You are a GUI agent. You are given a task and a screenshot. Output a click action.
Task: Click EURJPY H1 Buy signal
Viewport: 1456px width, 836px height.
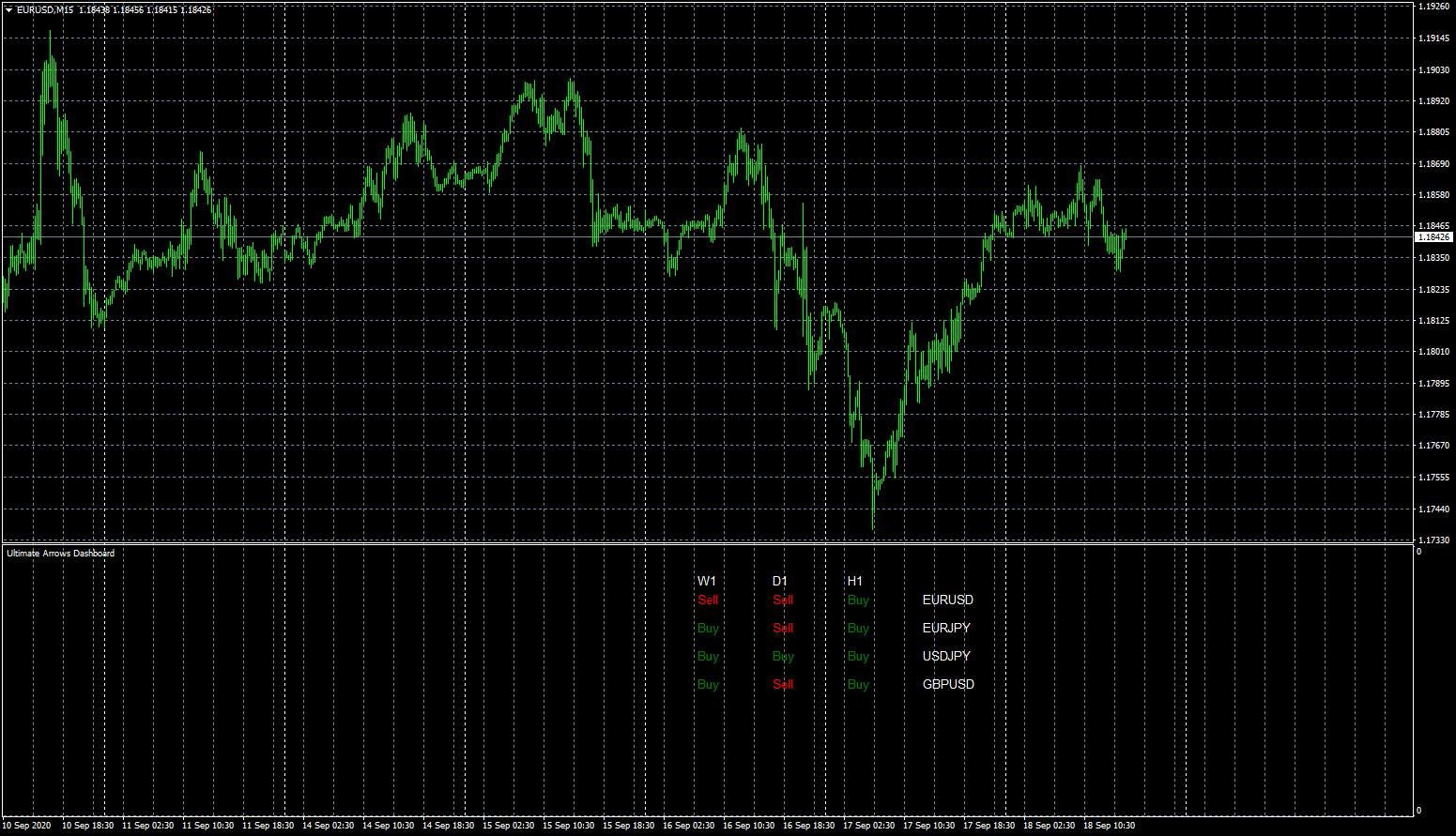point(858,628)
